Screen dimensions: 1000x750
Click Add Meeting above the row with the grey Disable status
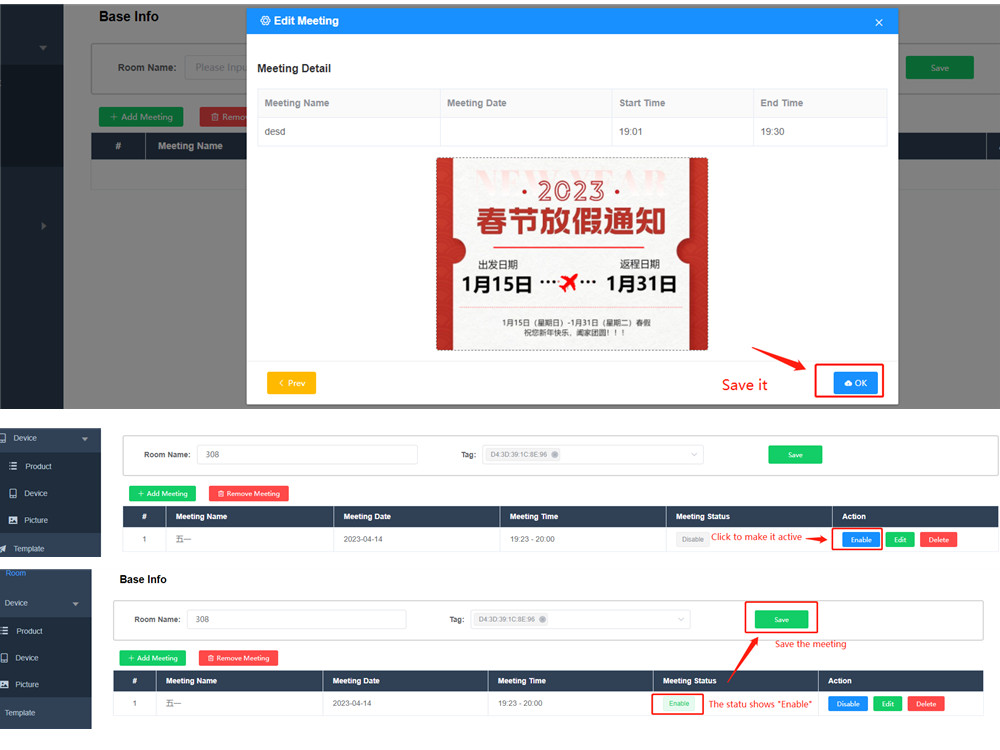(162, 493)
